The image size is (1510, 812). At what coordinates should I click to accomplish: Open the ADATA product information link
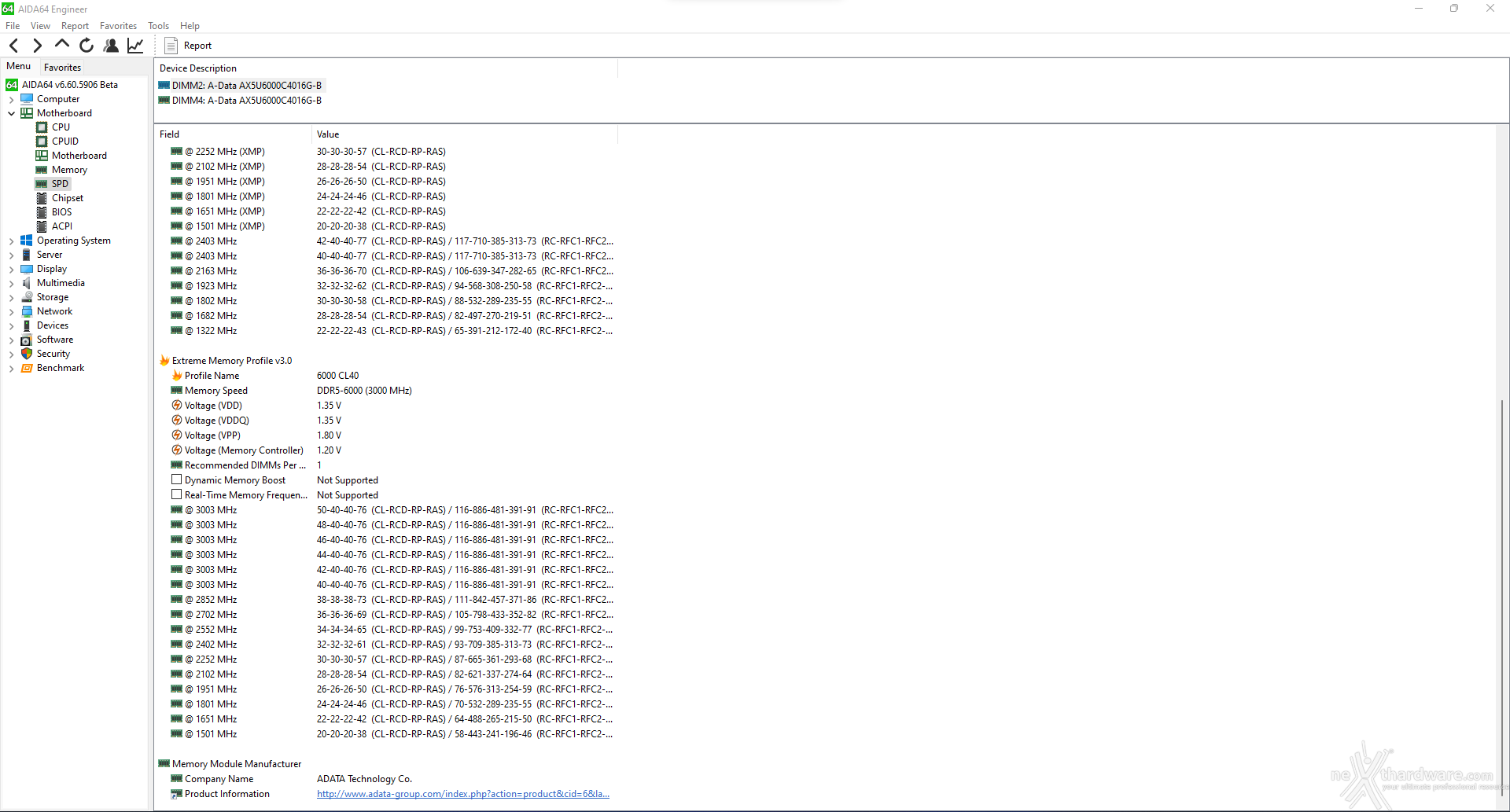(x=462, y=794)
